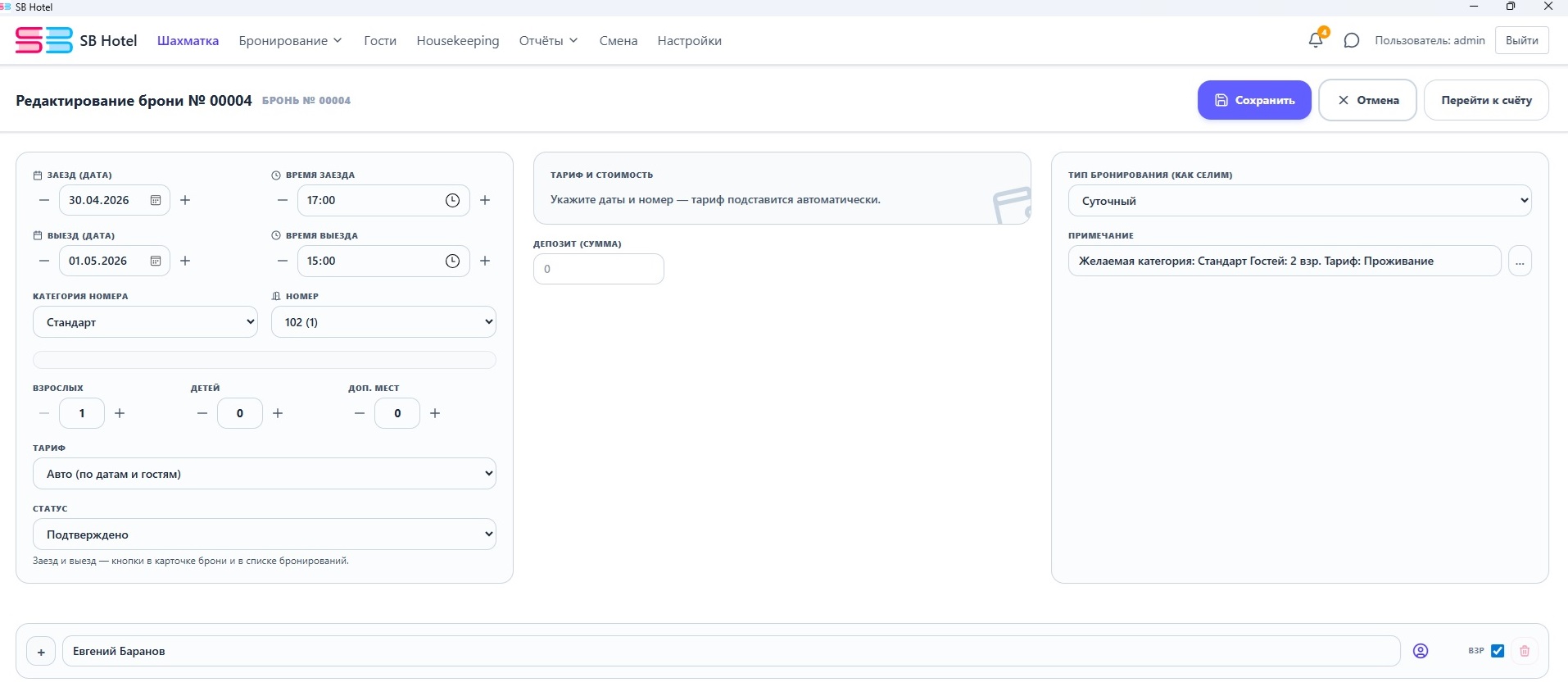Decrease children count
The width and height of the screenshot is (1568, 696).
coord(202,413)
